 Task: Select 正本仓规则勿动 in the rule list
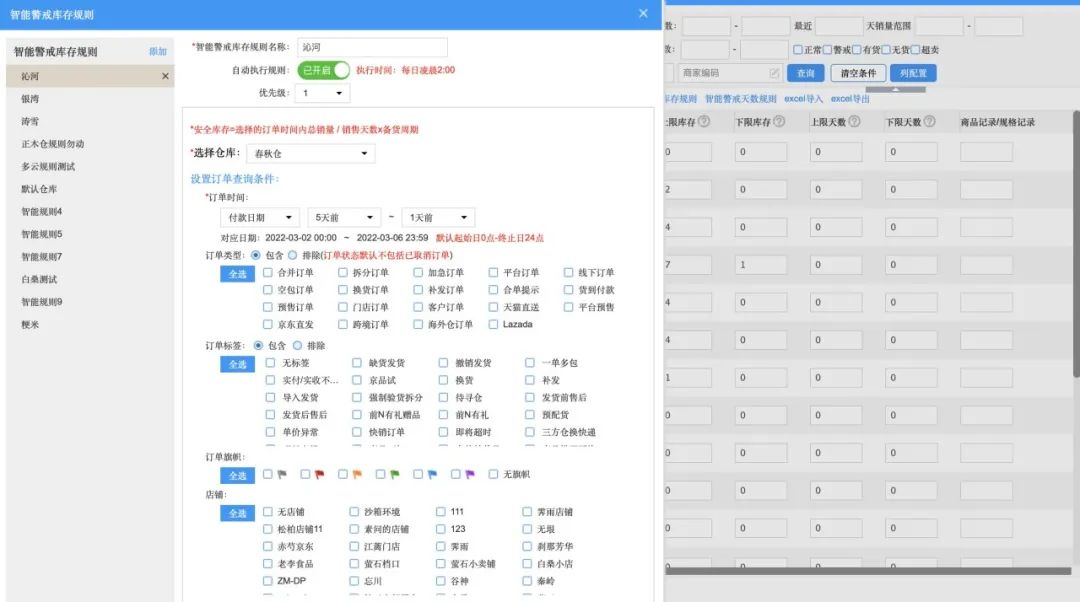point(90,143)
